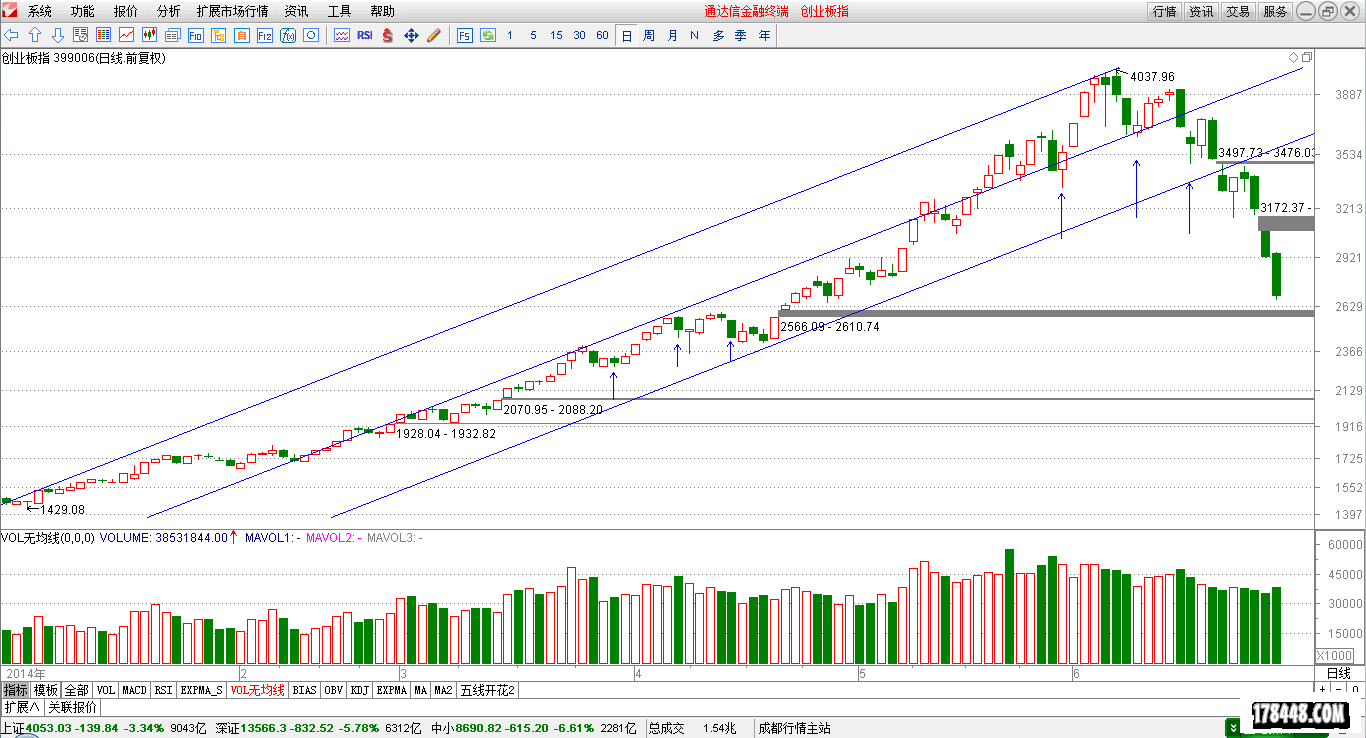Viewport: 1366px width, 738px height.
Task: Click the up arrow toolbar icon
Action: tap(35, 35)
